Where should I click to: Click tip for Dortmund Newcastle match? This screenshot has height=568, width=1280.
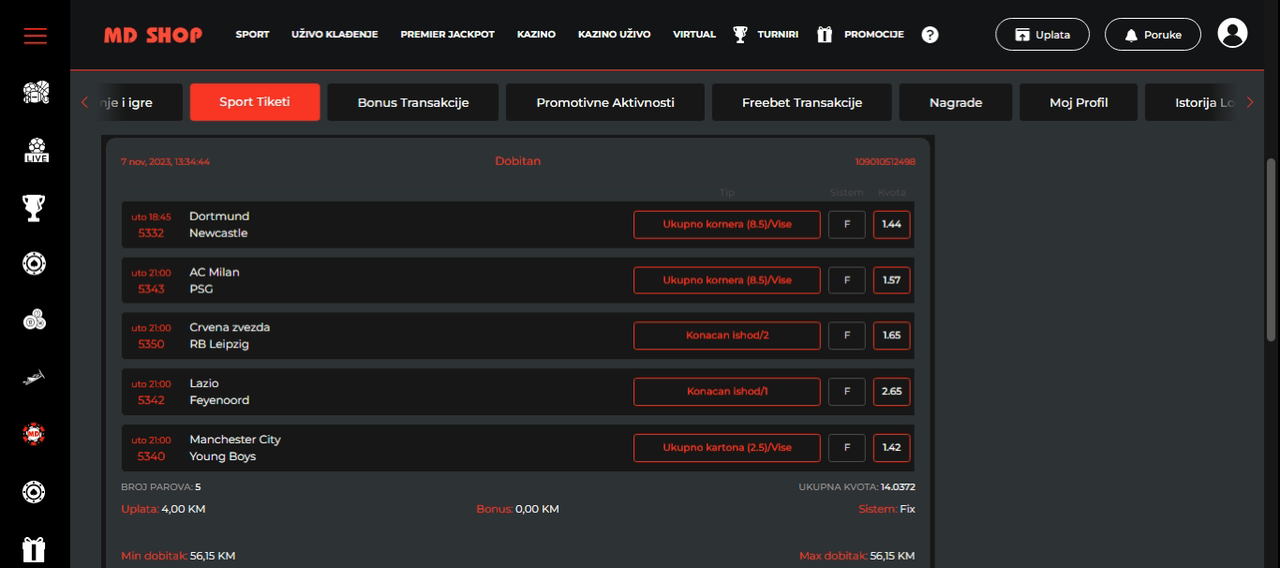(x=727, y=224)
